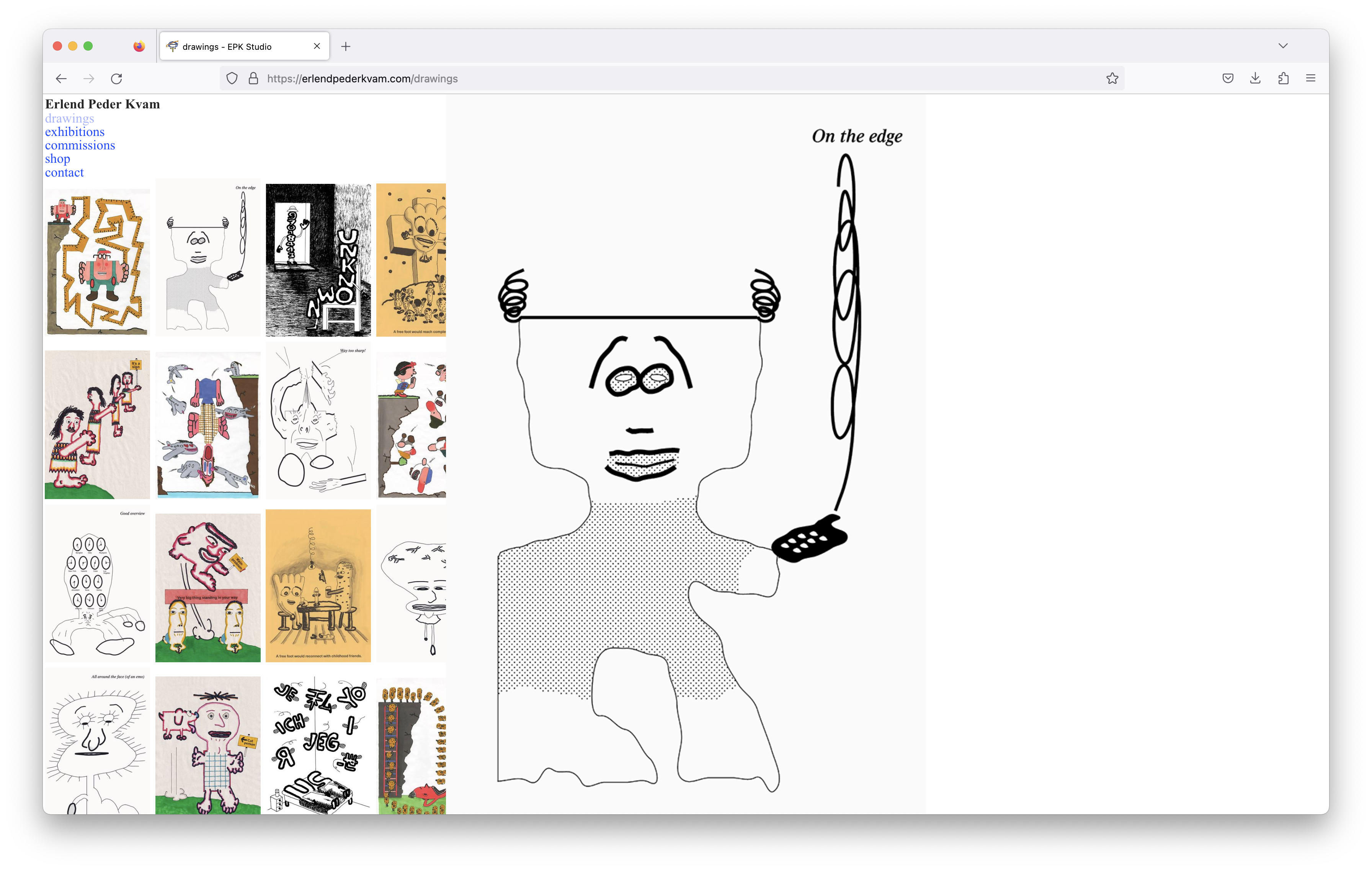
Task: Open the ladder with orange figures thumbnail
Action: click(412, 746)
